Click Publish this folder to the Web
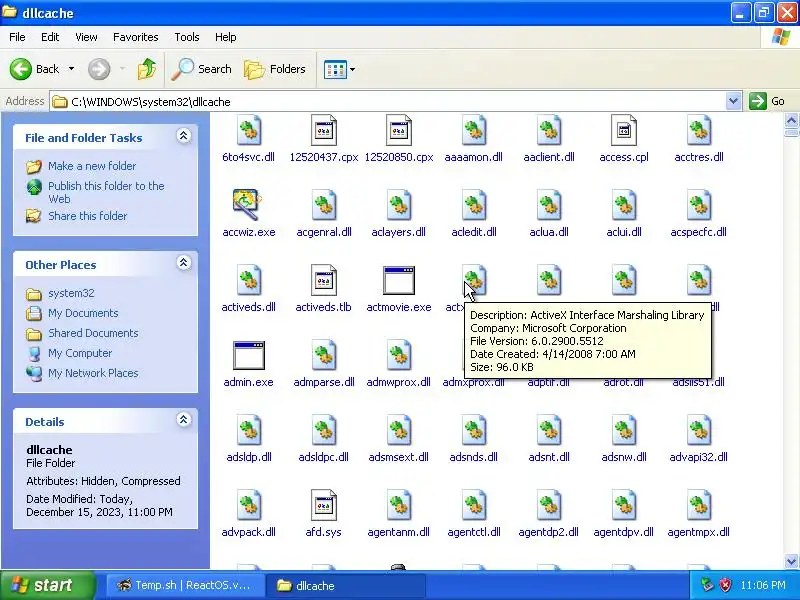Image resolution: width=800 pixels, height=600 pixels. click(106, 192)
